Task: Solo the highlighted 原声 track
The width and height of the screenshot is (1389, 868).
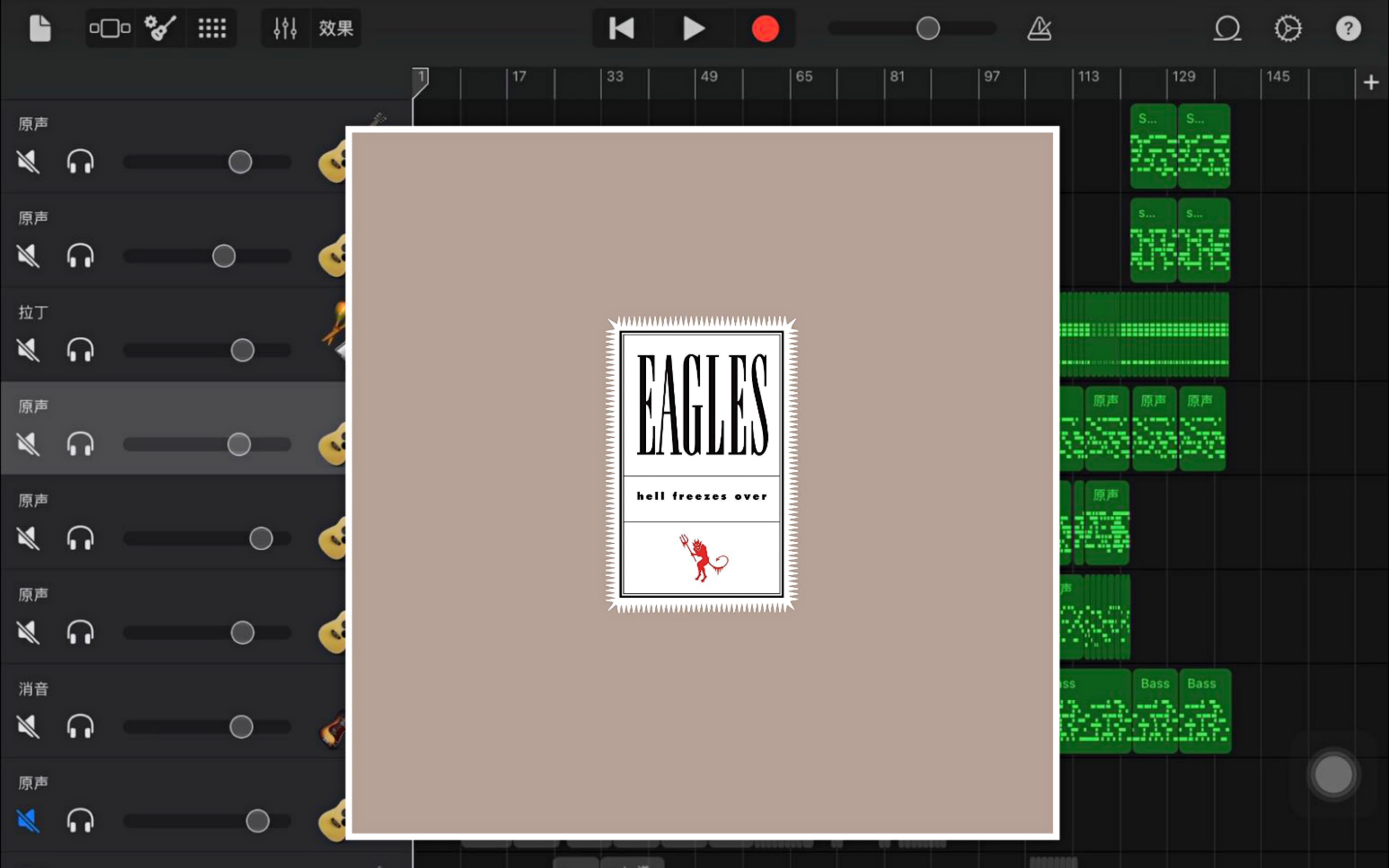Action: click(80, 444)
